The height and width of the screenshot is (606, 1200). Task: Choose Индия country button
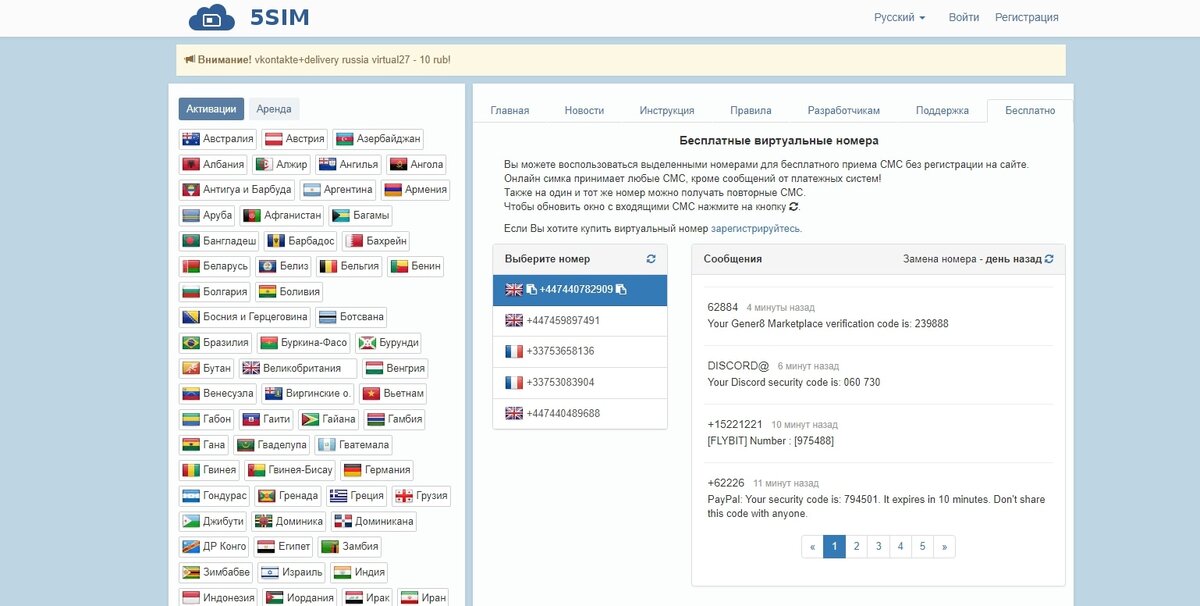pos(359,572)
